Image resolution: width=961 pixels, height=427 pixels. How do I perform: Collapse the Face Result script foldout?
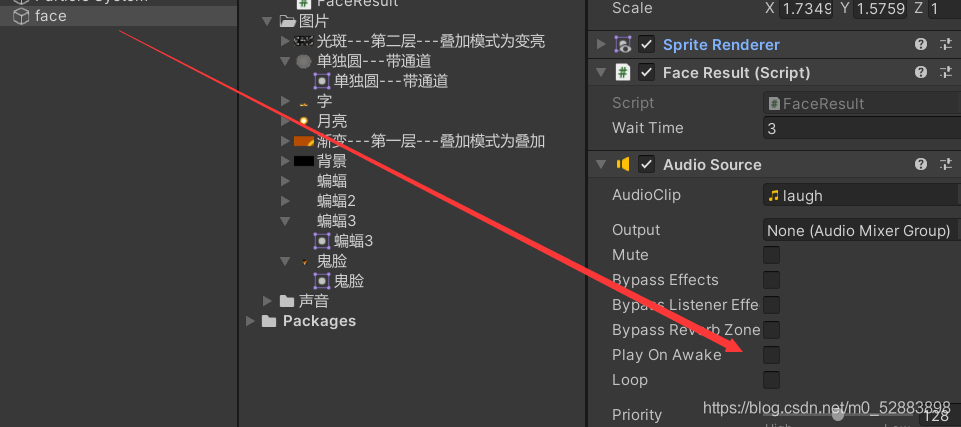[601, 73]
